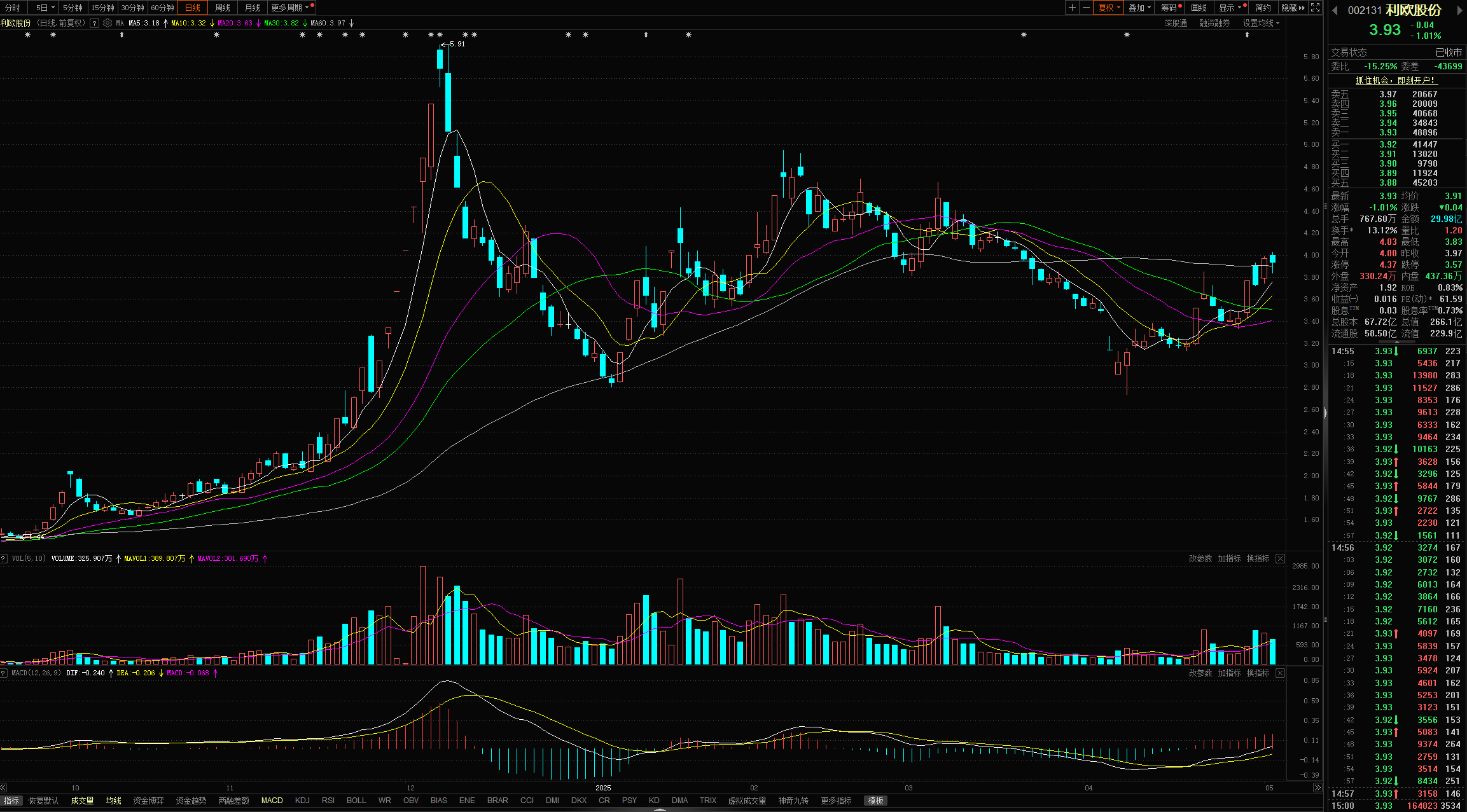
Task: Open 筹码 chip distribution panel
Action: [1171, 8]
